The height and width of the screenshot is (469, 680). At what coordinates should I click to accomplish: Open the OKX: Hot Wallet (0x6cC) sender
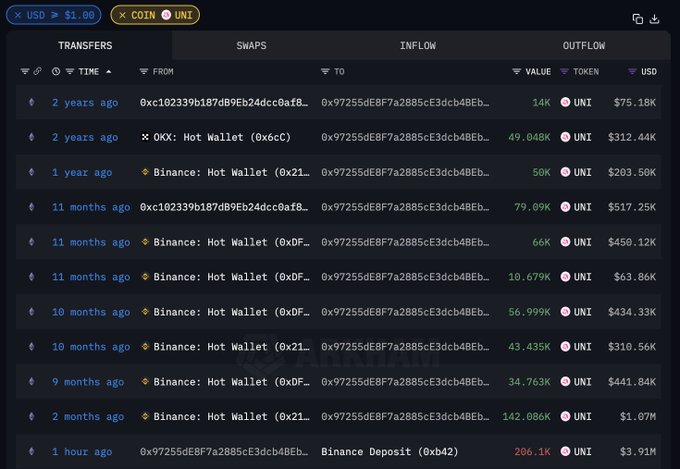222,138
